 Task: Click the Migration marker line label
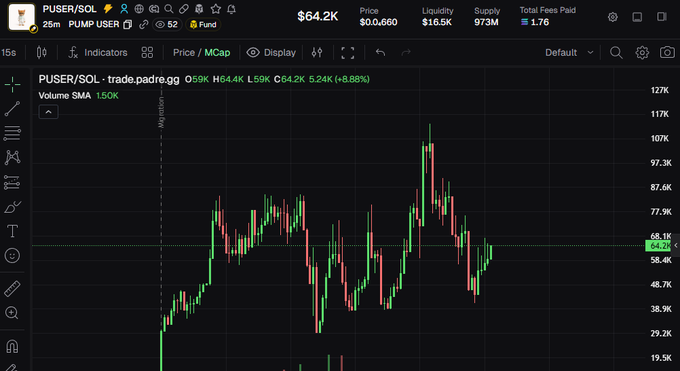[x=161, y=112]
